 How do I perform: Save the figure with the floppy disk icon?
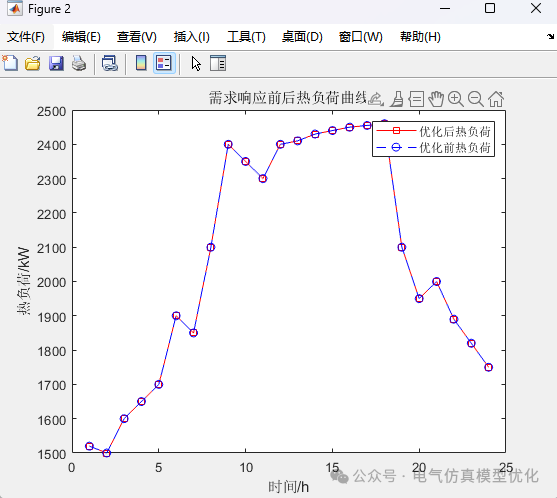pyautogui.click(x=56, y=64)
